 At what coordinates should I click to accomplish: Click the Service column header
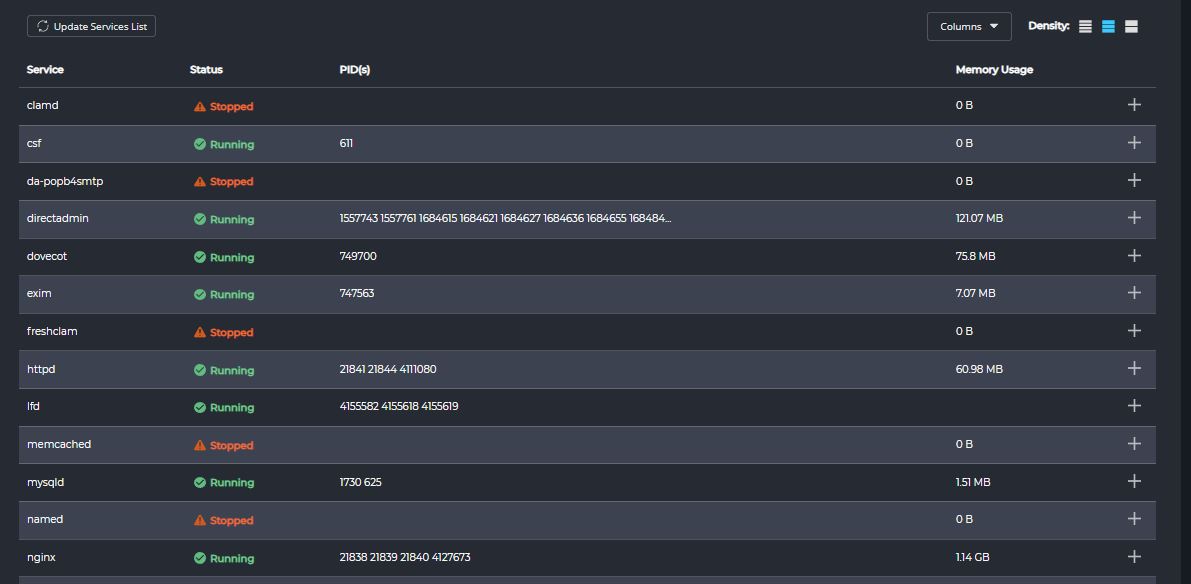coord(46,70)
